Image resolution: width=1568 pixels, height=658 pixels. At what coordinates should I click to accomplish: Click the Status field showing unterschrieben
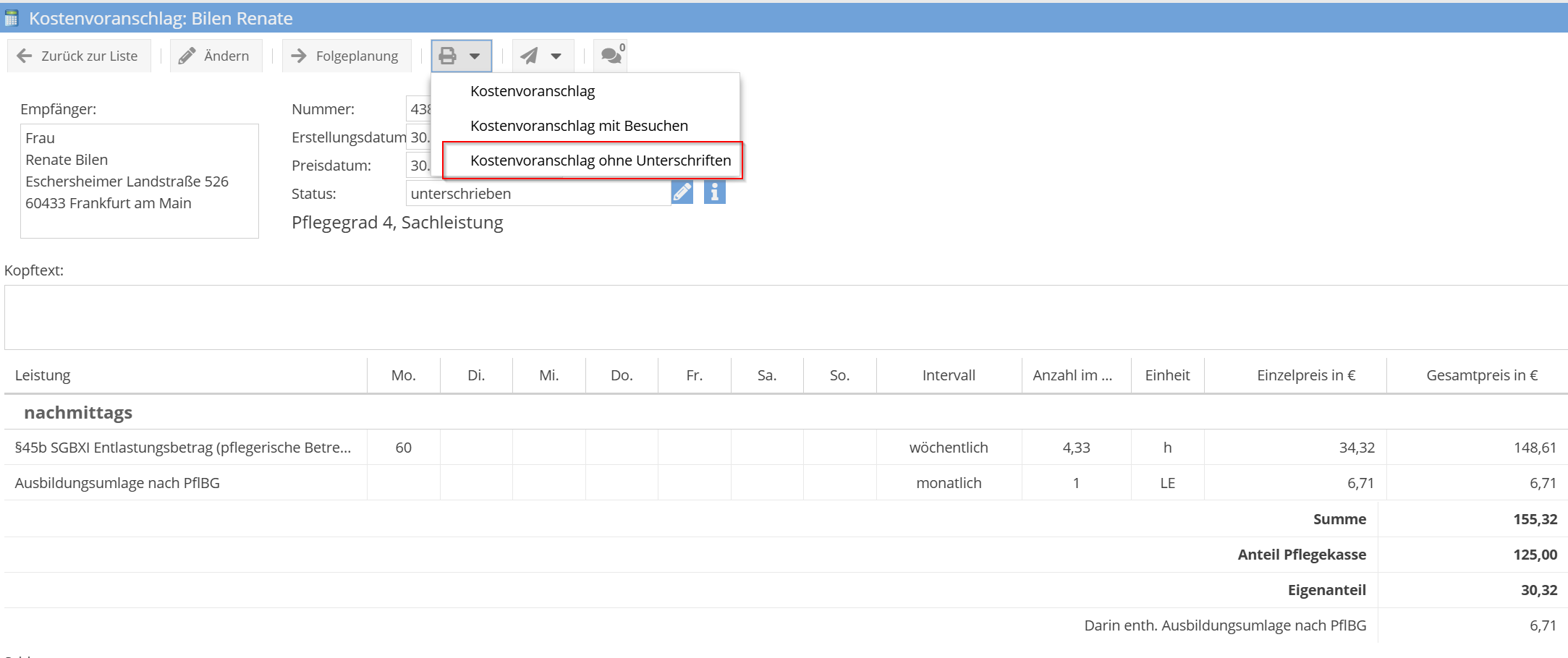click(538, 193)
